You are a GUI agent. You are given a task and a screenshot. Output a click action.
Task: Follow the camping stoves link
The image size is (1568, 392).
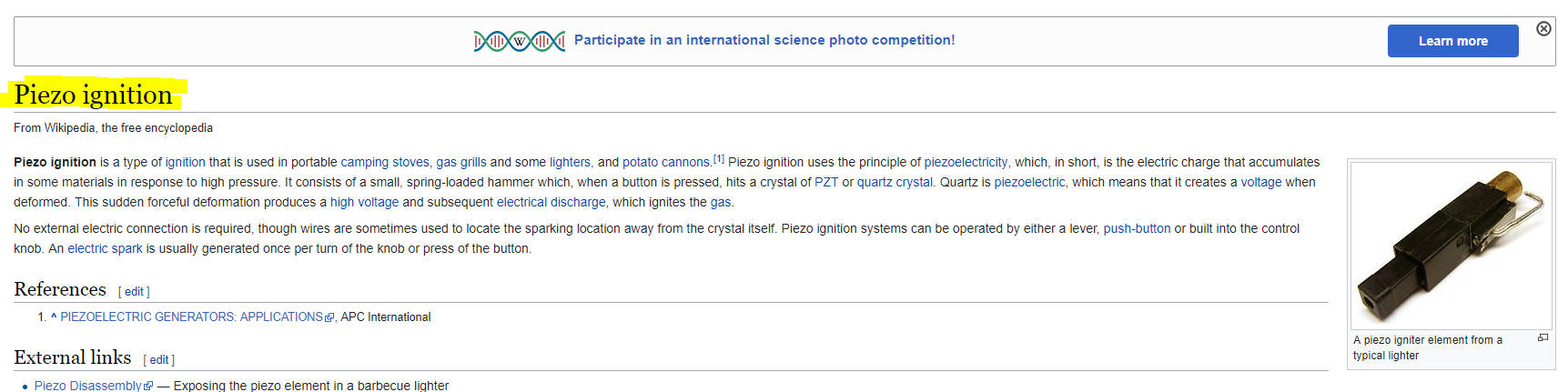[384, 163]
